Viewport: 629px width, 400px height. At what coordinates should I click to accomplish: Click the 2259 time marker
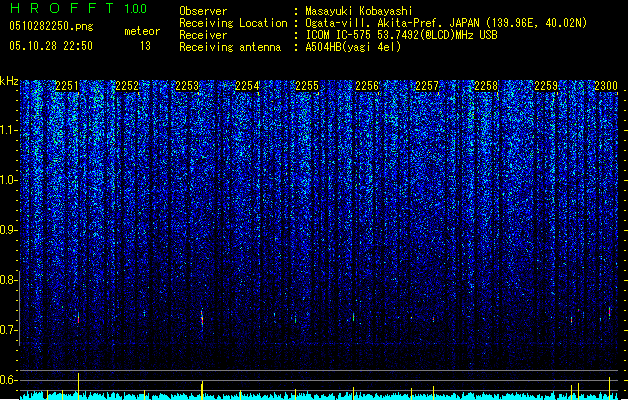tap(546, 86)
